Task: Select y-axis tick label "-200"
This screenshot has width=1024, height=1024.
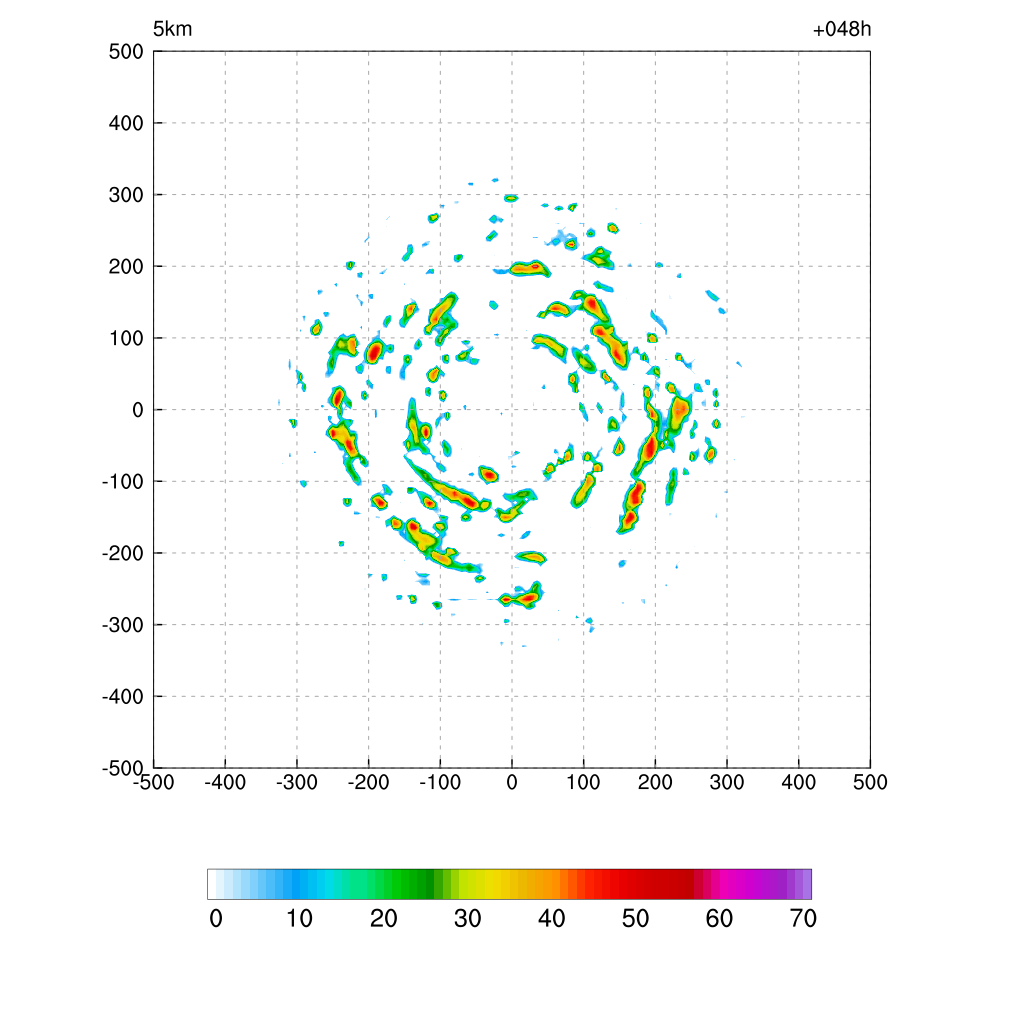Action: [x=123, y=554]
